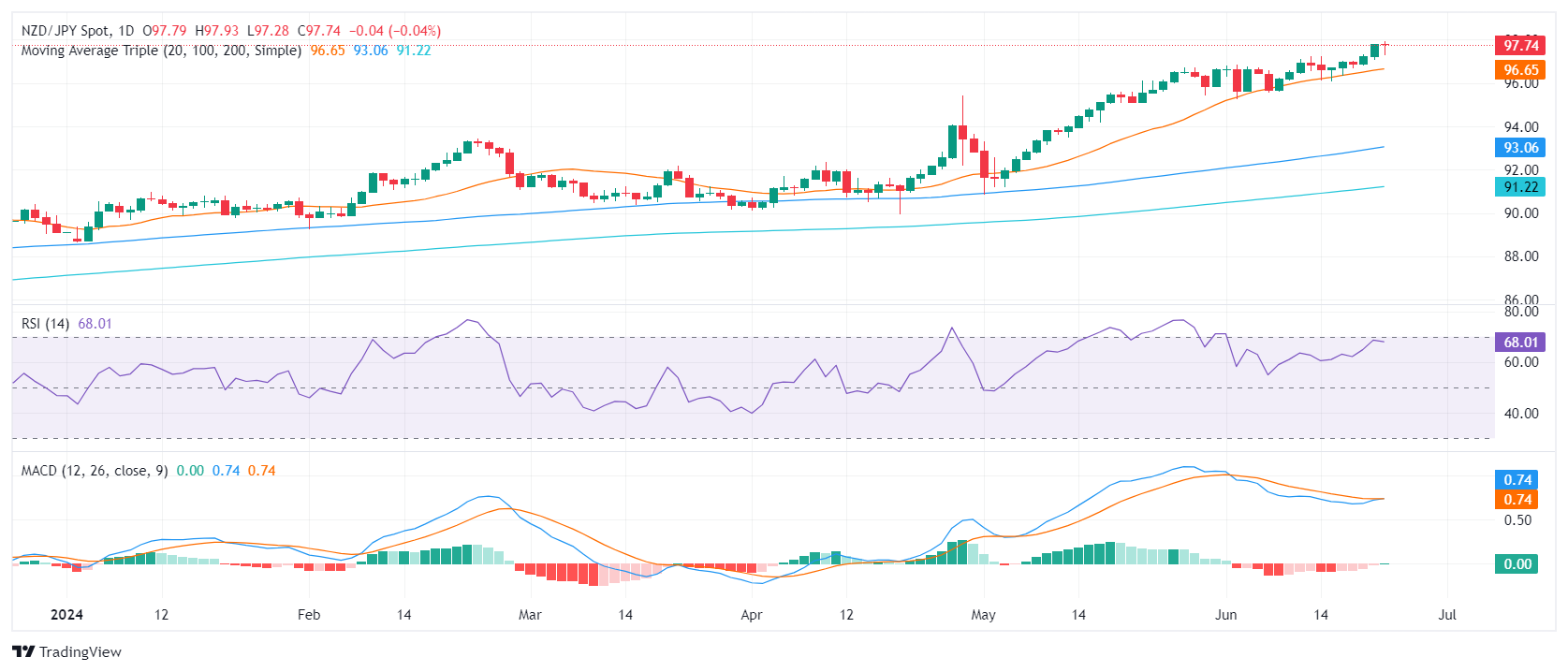Click the Jul marker on the time axis

tap(1447, 615)
